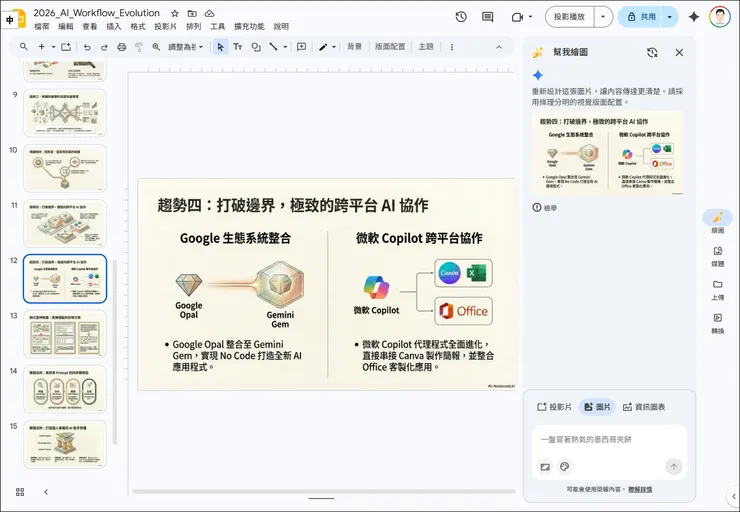
Task: Click the search menus magnifier icon
Action: [x=24, y=47]
